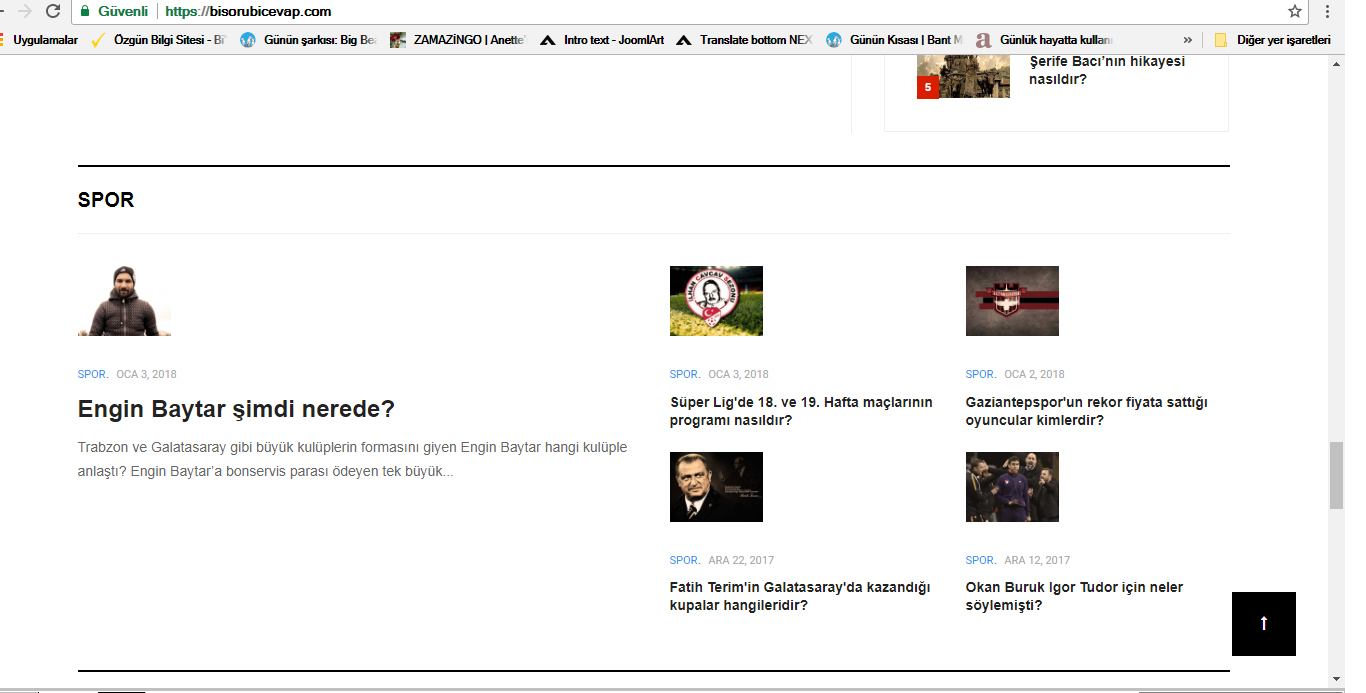Click the vertical page scrollbar thumb

pyautogui.click(x=1336, y=475)
